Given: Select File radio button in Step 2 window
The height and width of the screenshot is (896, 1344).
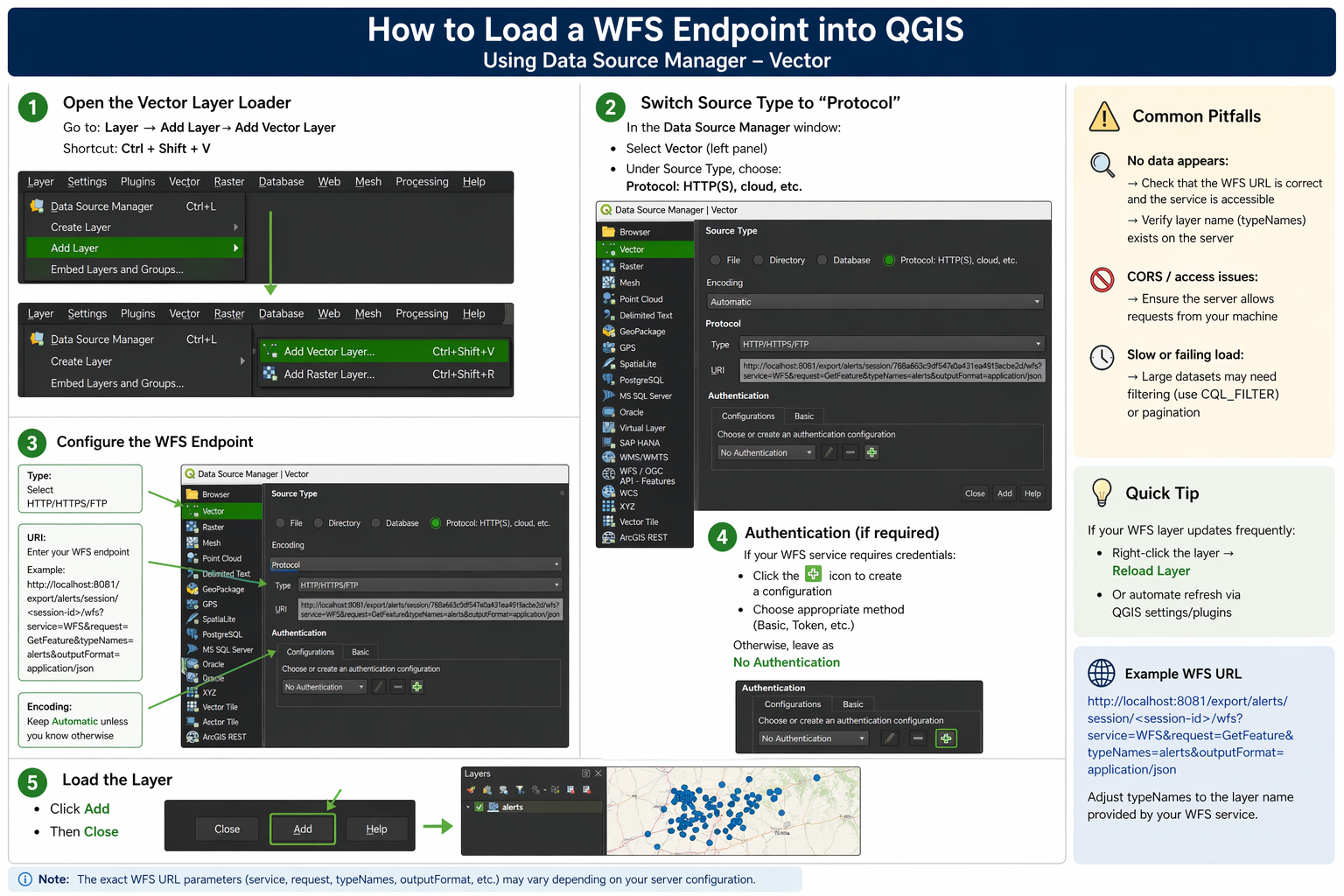Looking at the screenshot, I should (716, 260).
